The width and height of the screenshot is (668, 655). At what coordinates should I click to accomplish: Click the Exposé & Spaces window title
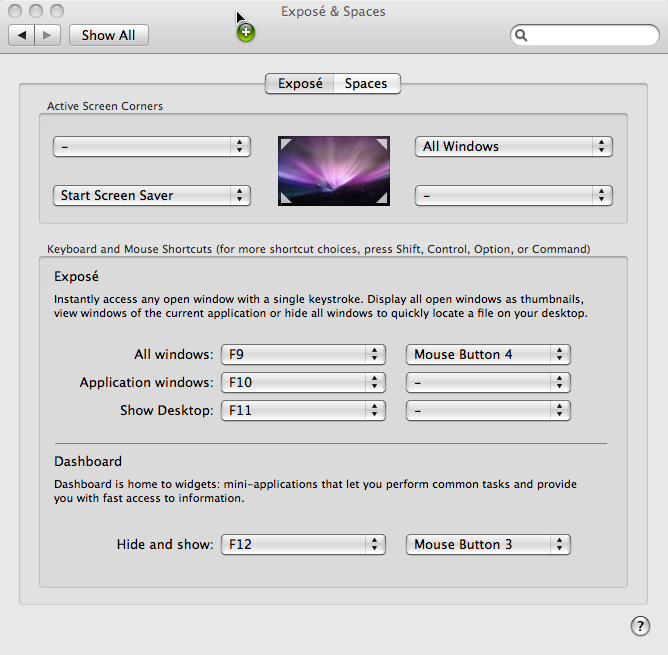coord(333,12)
